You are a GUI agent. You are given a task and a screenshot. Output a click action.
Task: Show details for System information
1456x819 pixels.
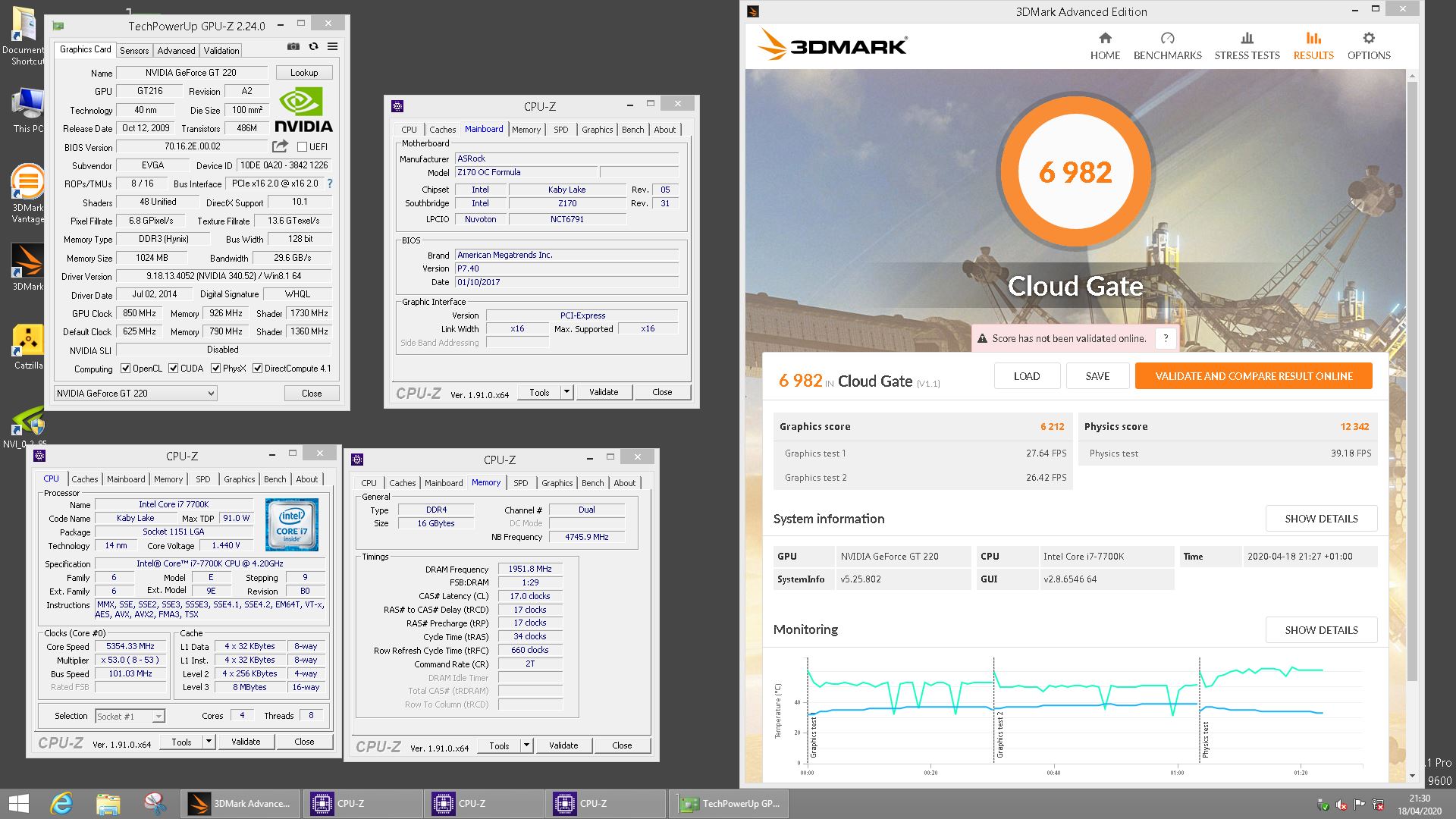tap(1321, 519)
